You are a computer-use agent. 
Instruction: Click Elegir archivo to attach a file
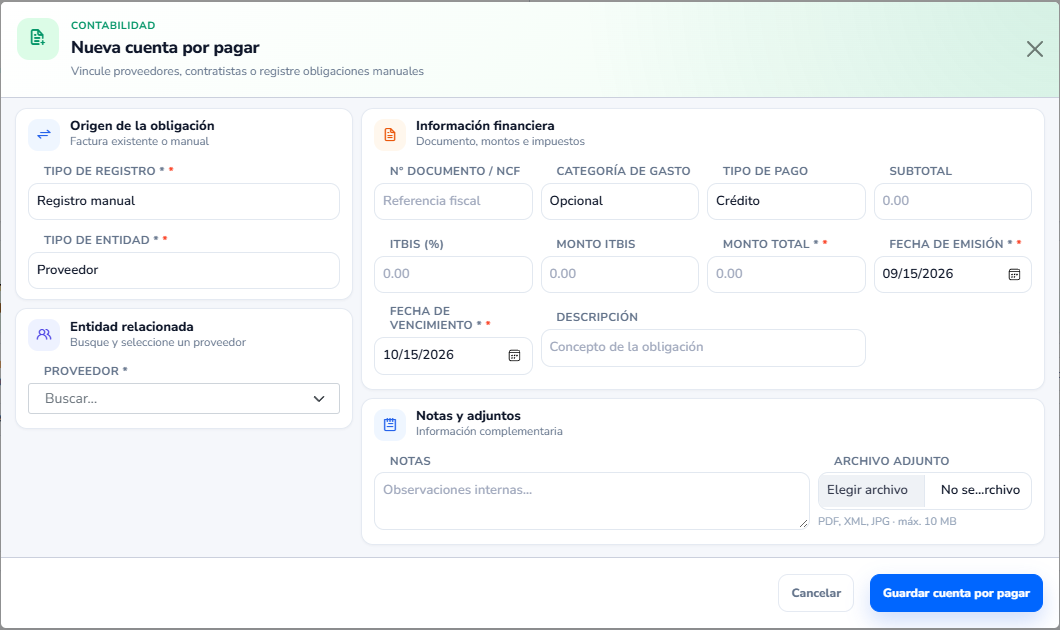click(x=867, y=490)
